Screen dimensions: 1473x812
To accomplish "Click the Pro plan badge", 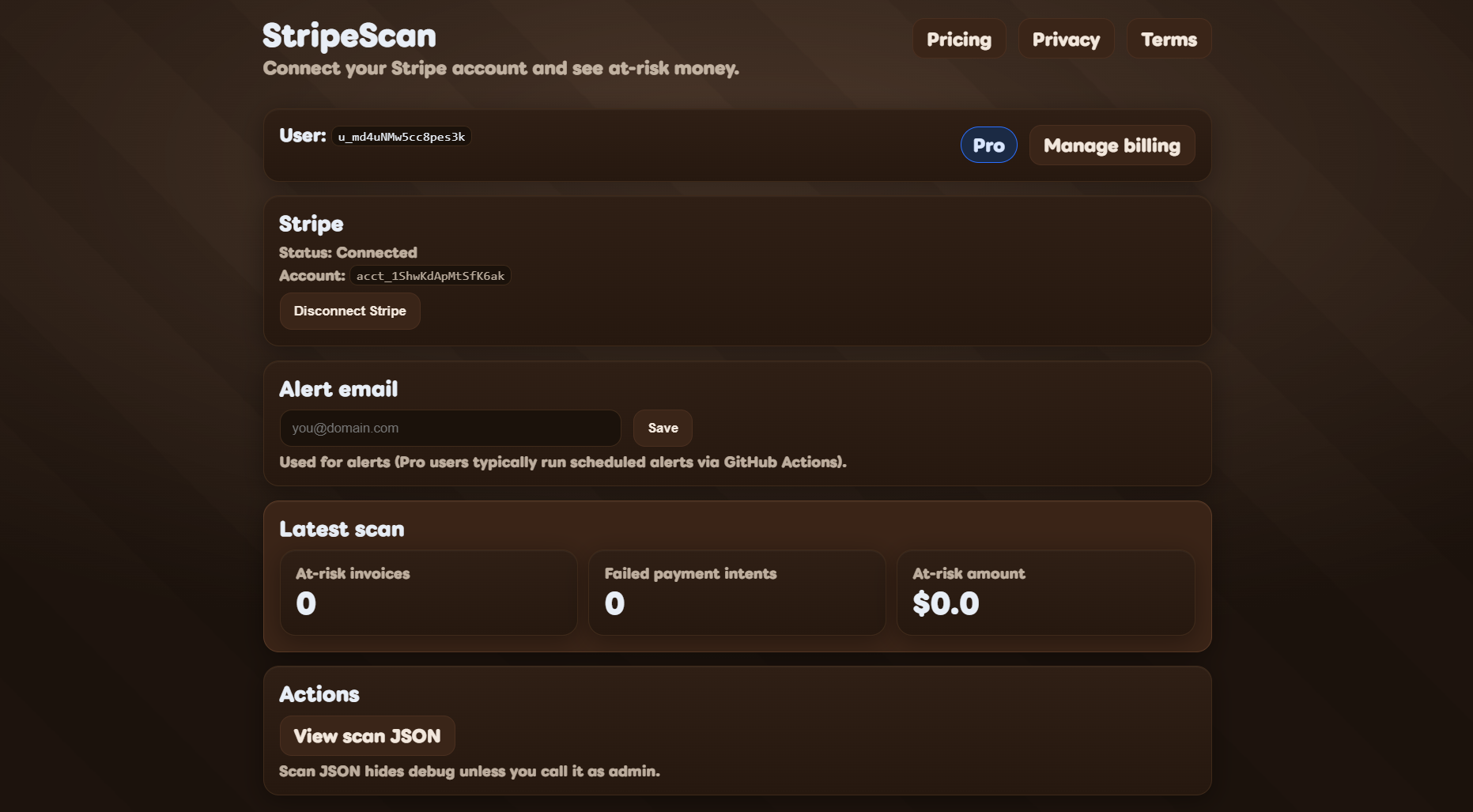I will 988,145.
